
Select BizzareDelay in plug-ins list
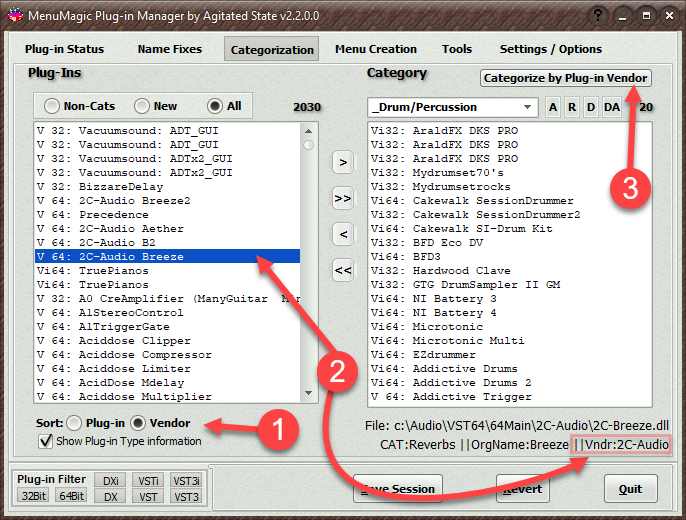168,187
